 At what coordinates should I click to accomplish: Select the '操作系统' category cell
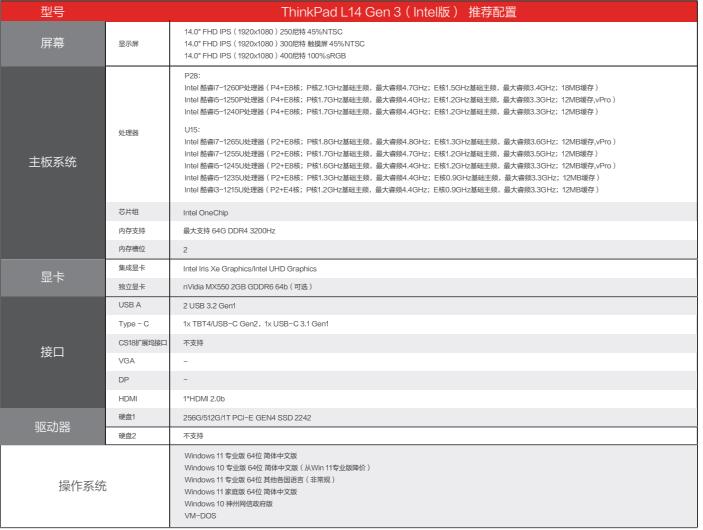[83, 486]
